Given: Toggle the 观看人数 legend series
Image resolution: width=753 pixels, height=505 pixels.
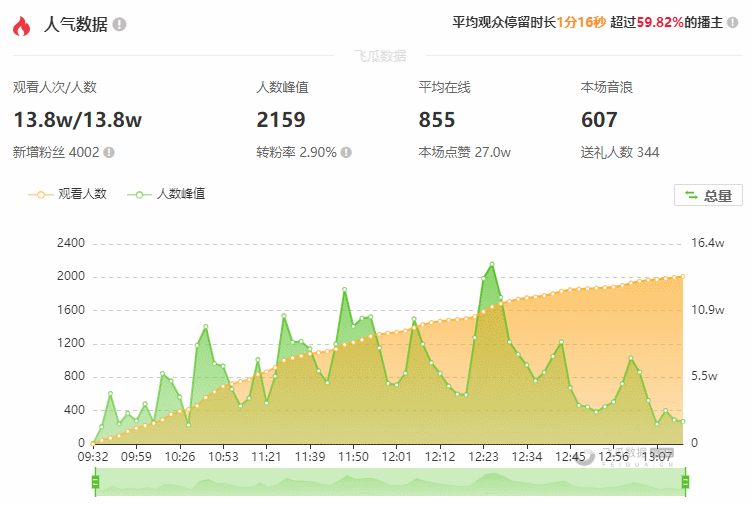Looking at the screenshot, I should point(68,194).
